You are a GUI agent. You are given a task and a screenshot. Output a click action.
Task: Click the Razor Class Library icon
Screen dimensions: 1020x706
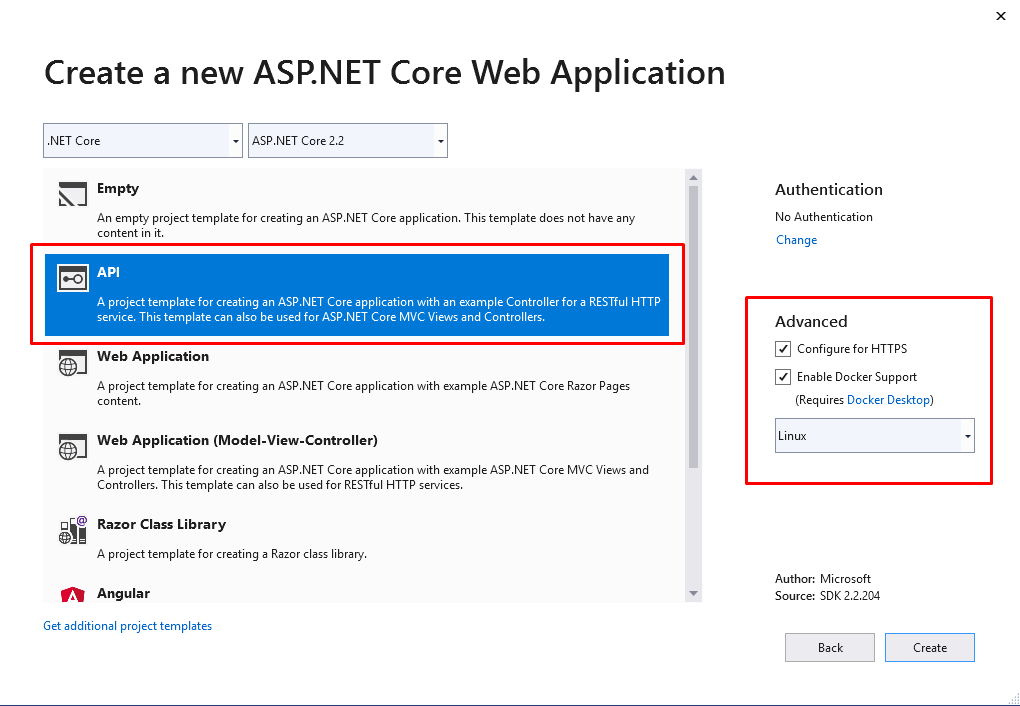(73, 530)
